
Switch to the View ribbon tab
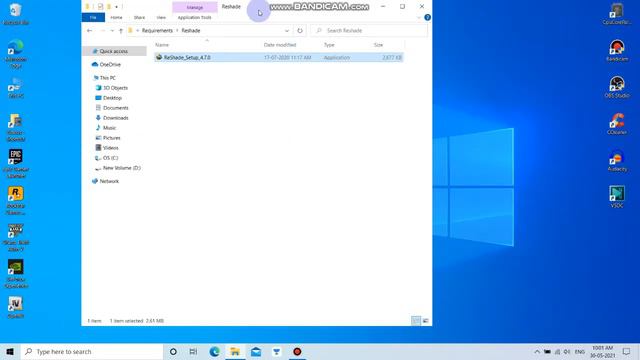[161, 18]
